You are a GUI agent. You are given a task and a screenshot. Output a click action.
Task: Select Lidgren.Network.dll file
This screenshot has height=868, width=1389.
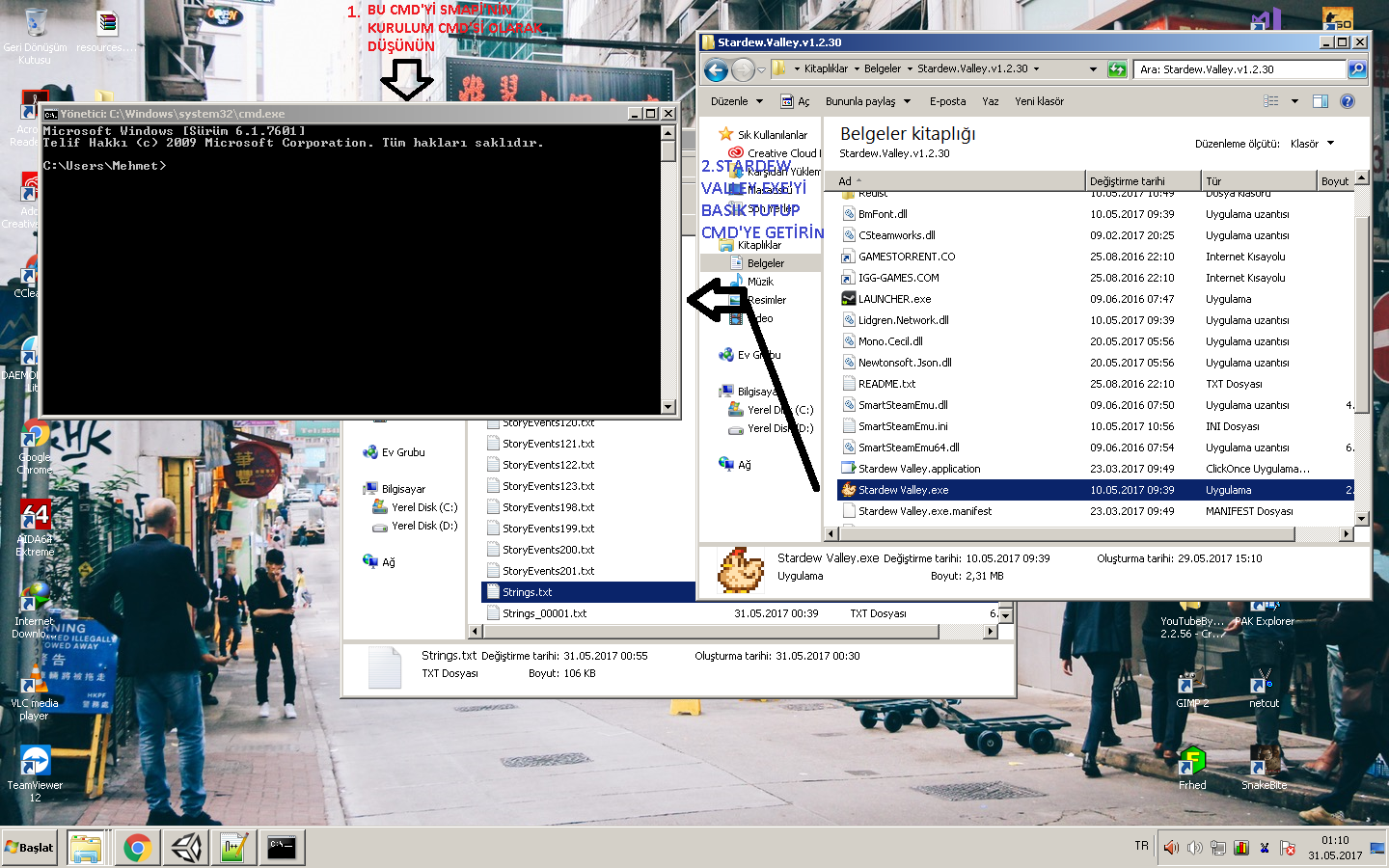(903, 320)
